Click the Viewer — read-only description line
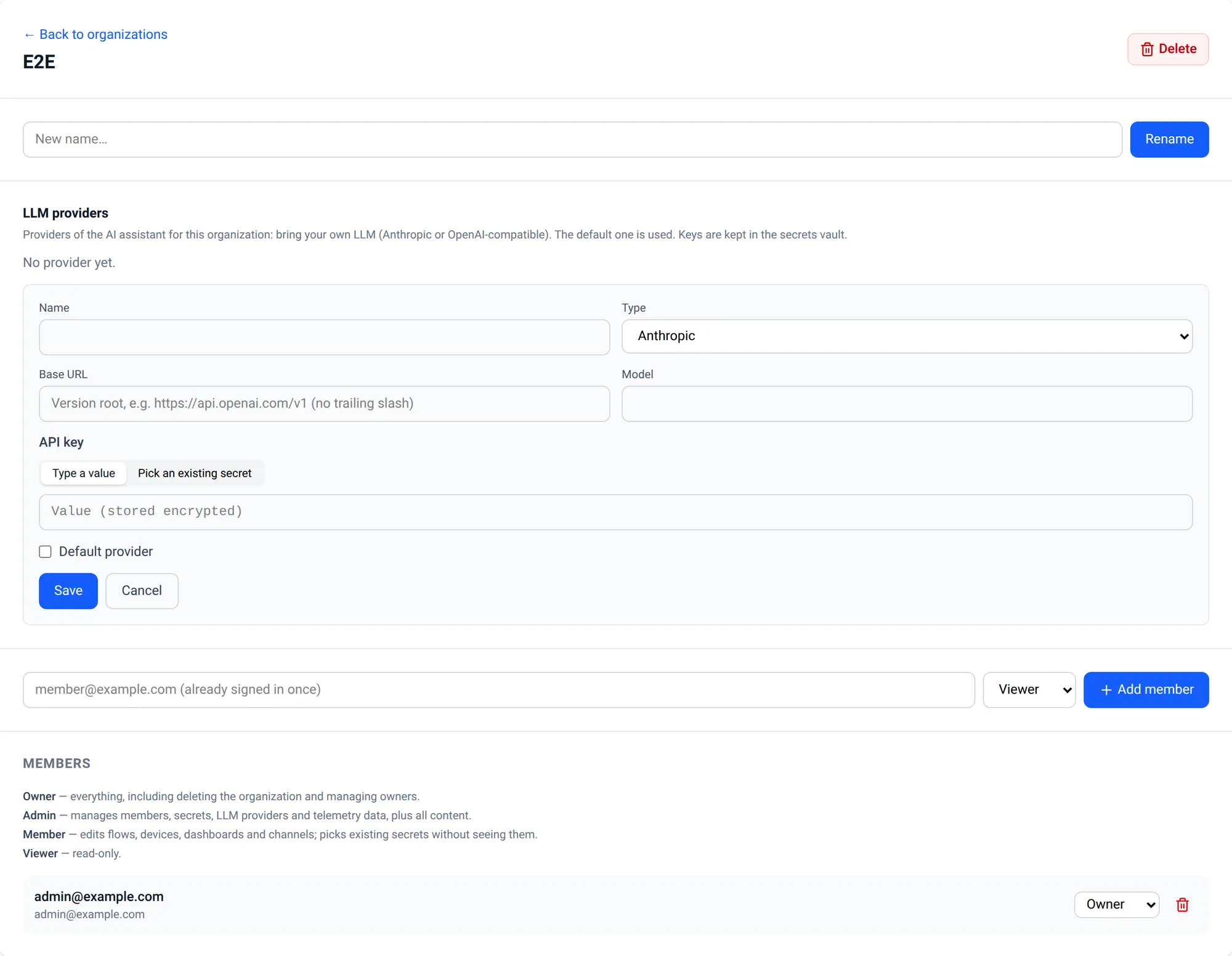 click(72, 854)
